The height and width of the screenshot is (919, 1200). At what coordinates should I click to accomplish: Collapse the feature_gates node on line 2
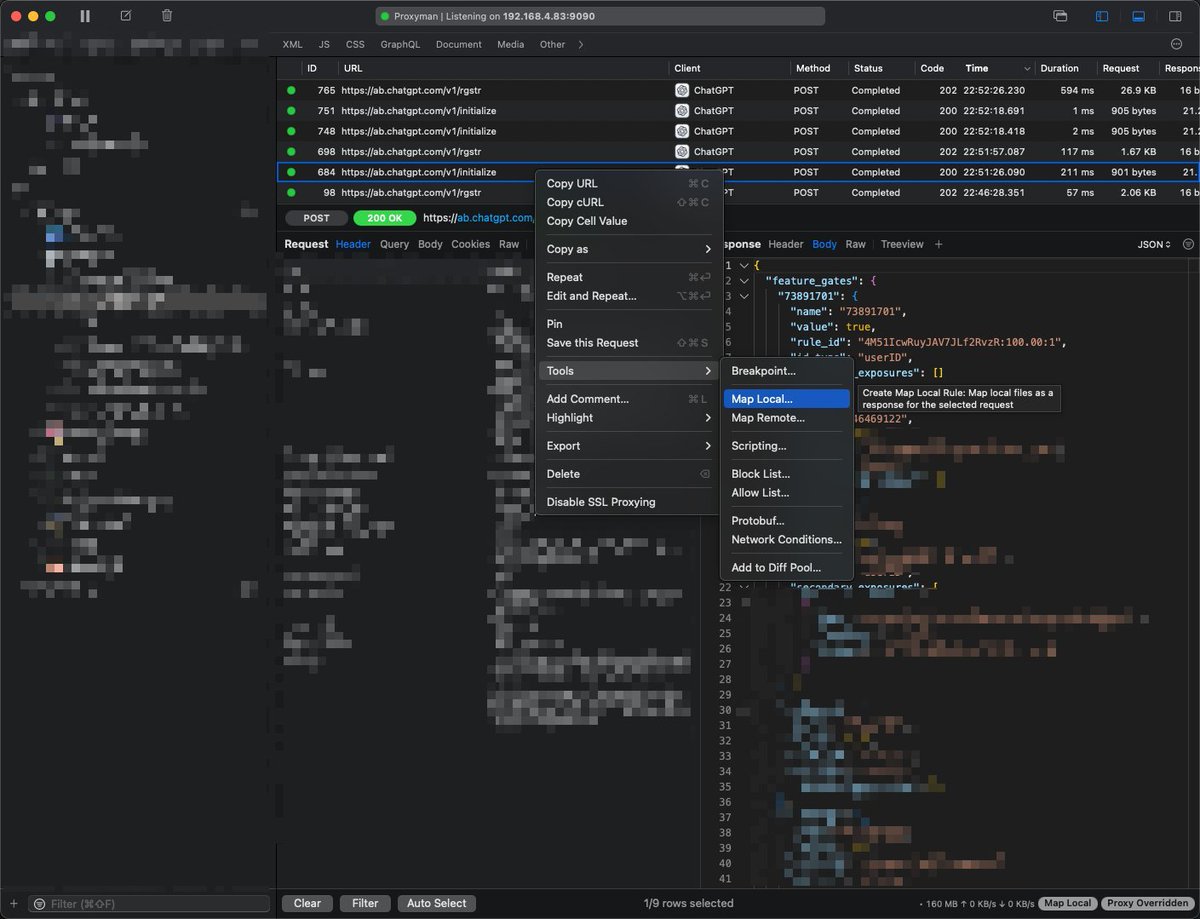pos(743,281)
